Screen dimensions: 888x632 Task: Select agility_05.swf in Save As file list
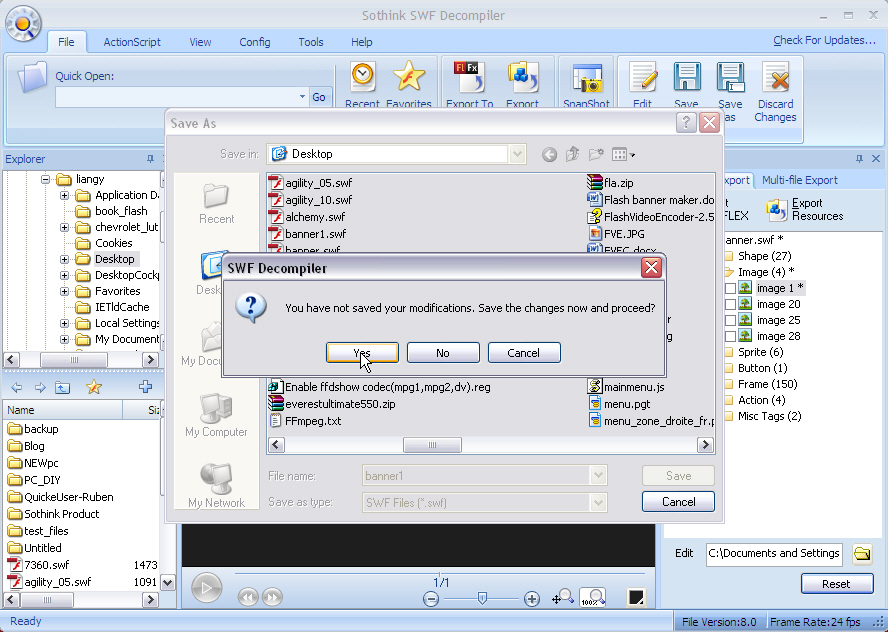pos(310,183)
